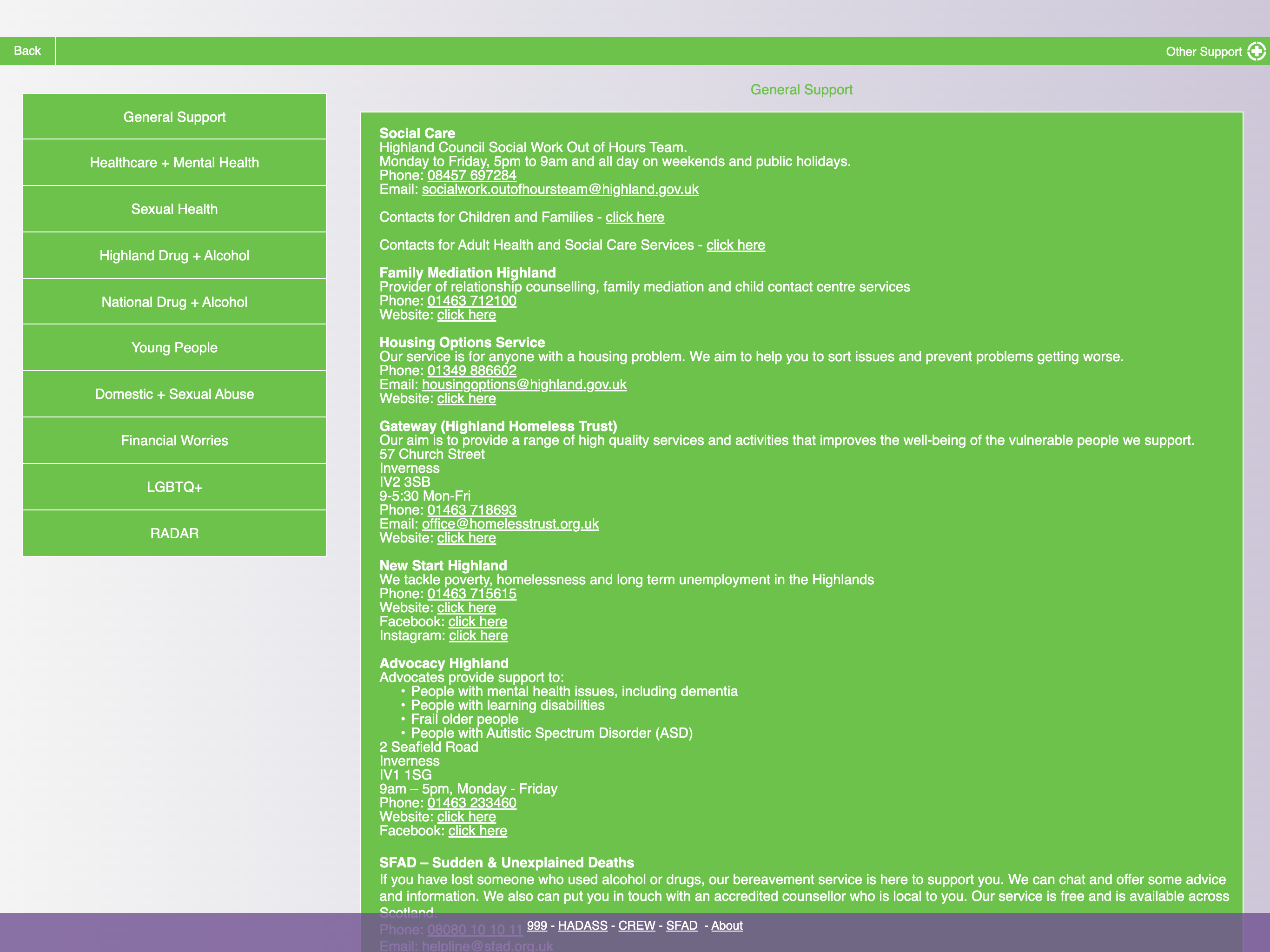1270x952 pixels.
Task: Open National Drug + Alcohol category
Action: 174,302
